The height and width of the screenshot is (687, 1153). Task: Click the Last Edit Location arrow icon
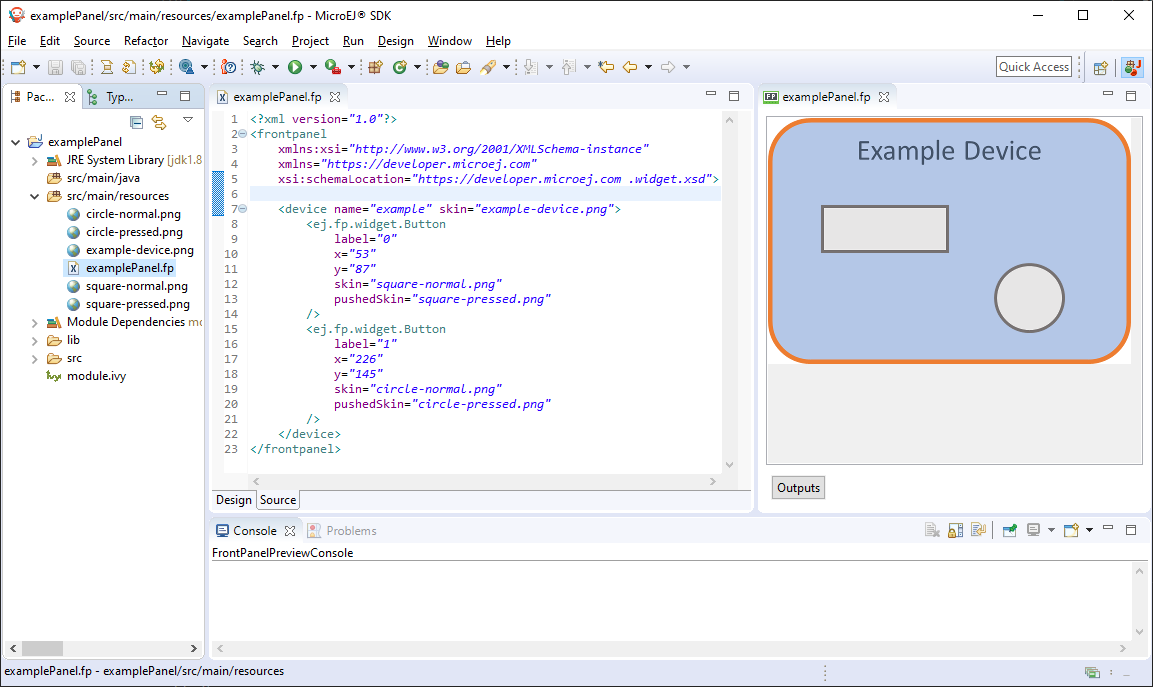coord(606,67)
